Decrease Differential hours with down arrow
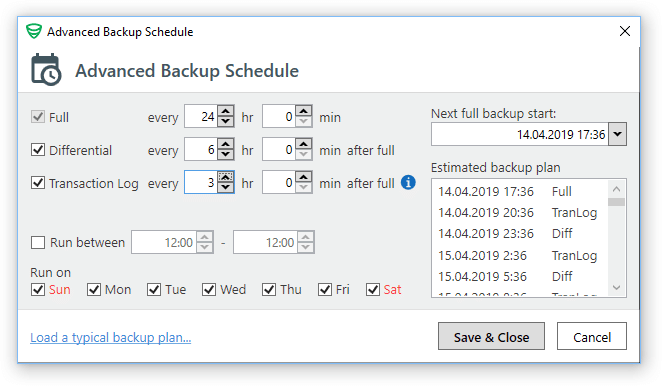 click(226, 155)
